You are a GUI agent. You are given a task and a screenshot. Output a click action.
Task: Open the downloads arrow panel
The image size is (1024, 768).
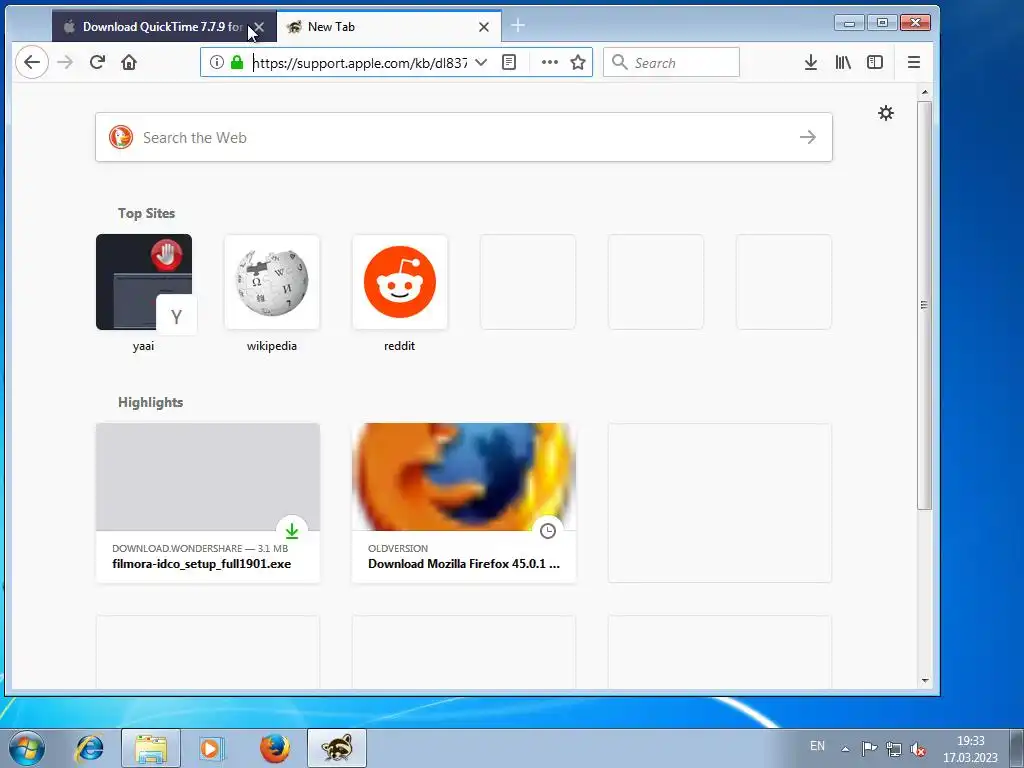tap(810, 63)
